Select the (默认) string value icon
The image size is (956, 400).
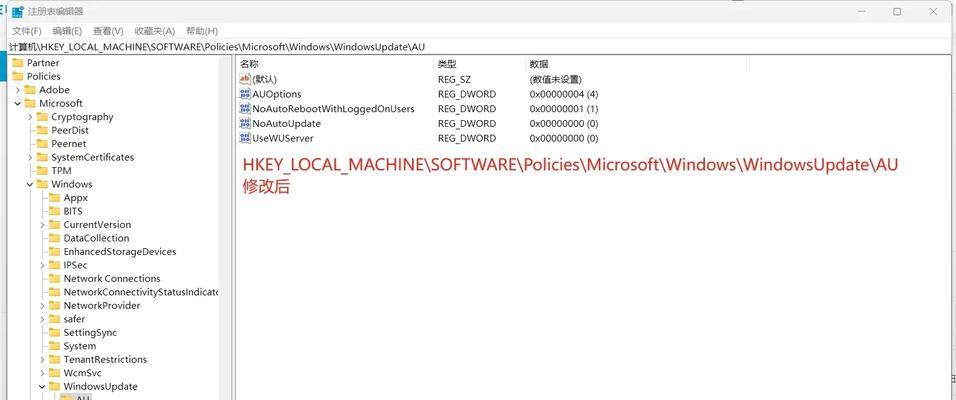point(245,79)
